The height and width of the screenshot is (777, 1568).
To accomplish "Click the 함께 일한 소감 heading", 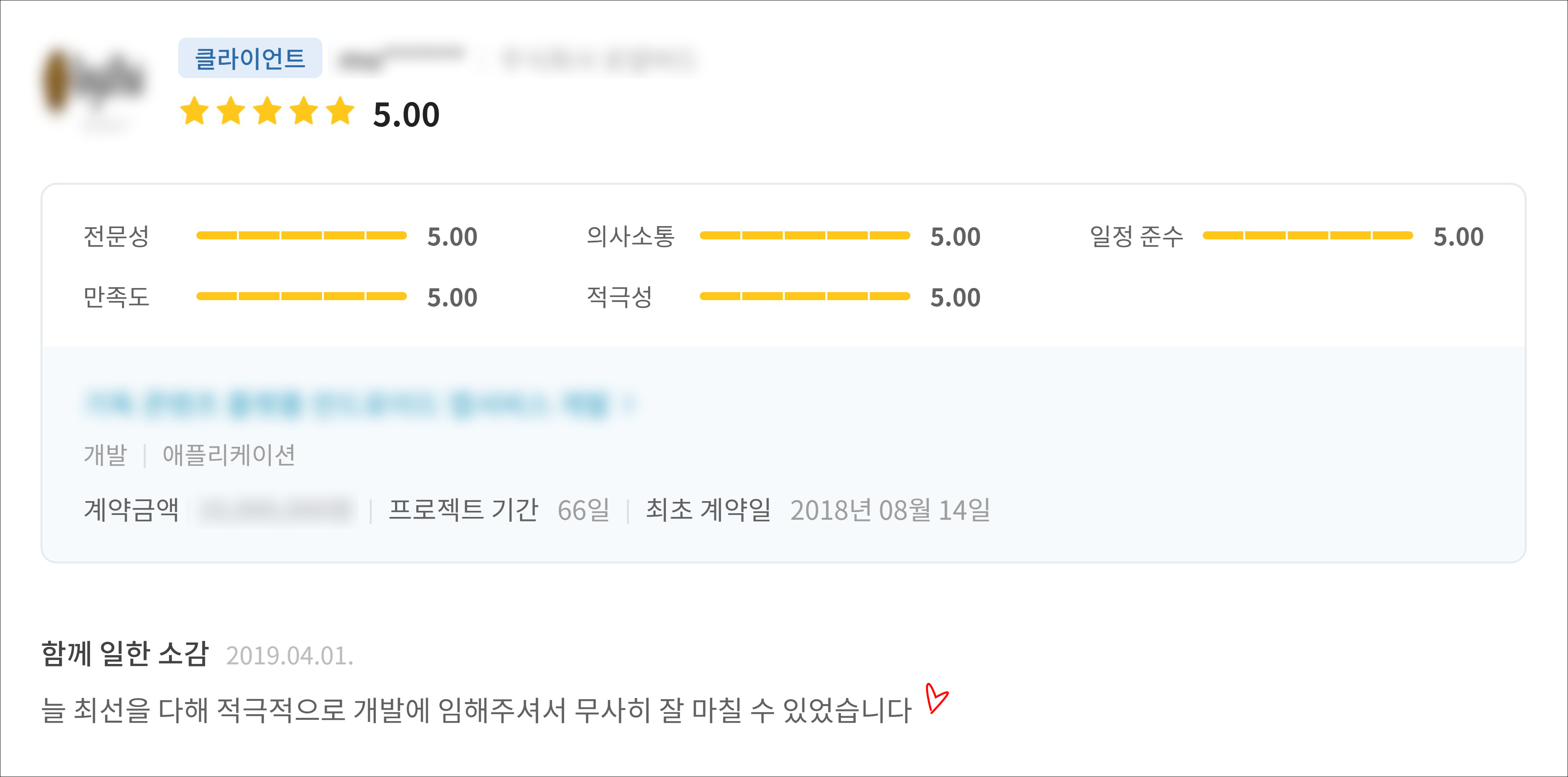I will [x=126, y=654].
